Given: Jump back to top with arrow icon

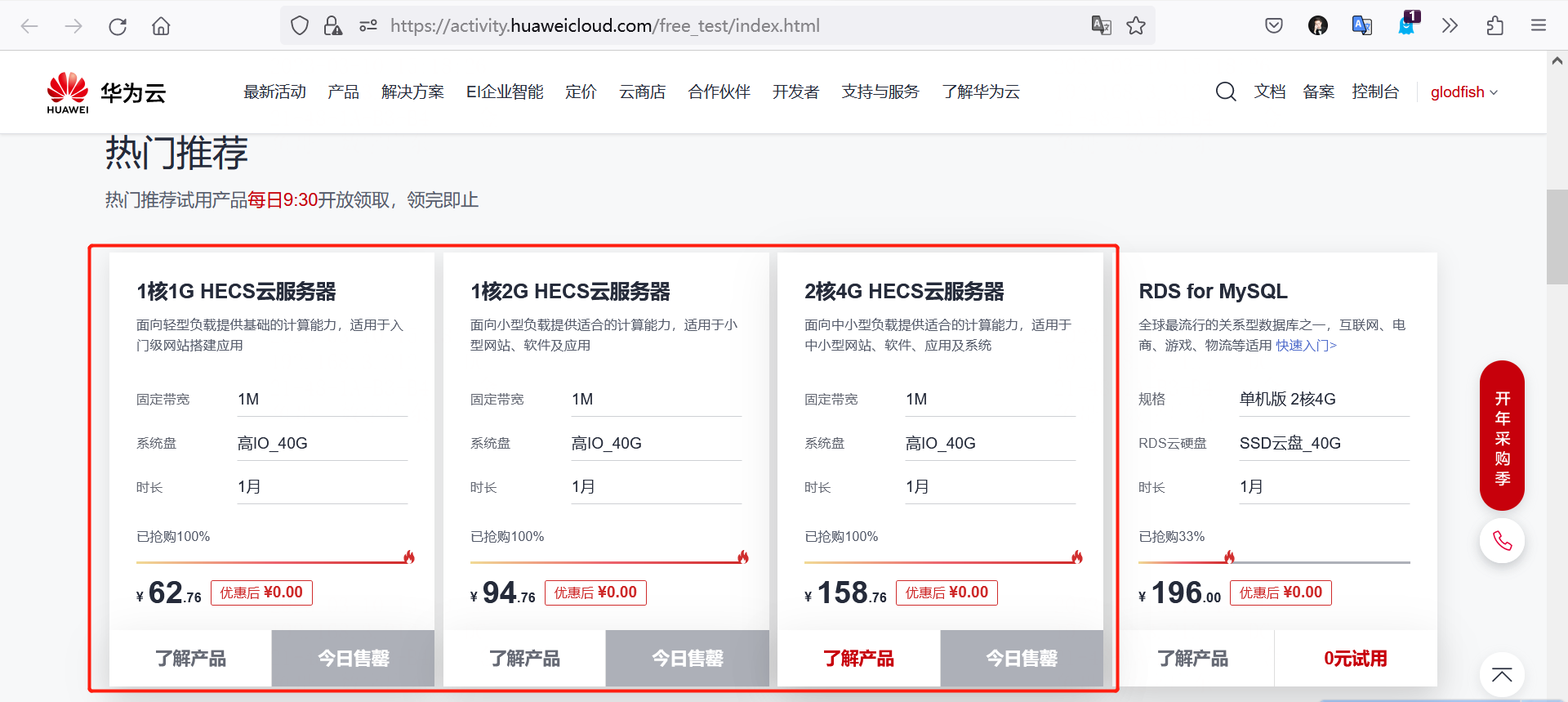Looking at the screenshot, I should (x=1502, y=675).
